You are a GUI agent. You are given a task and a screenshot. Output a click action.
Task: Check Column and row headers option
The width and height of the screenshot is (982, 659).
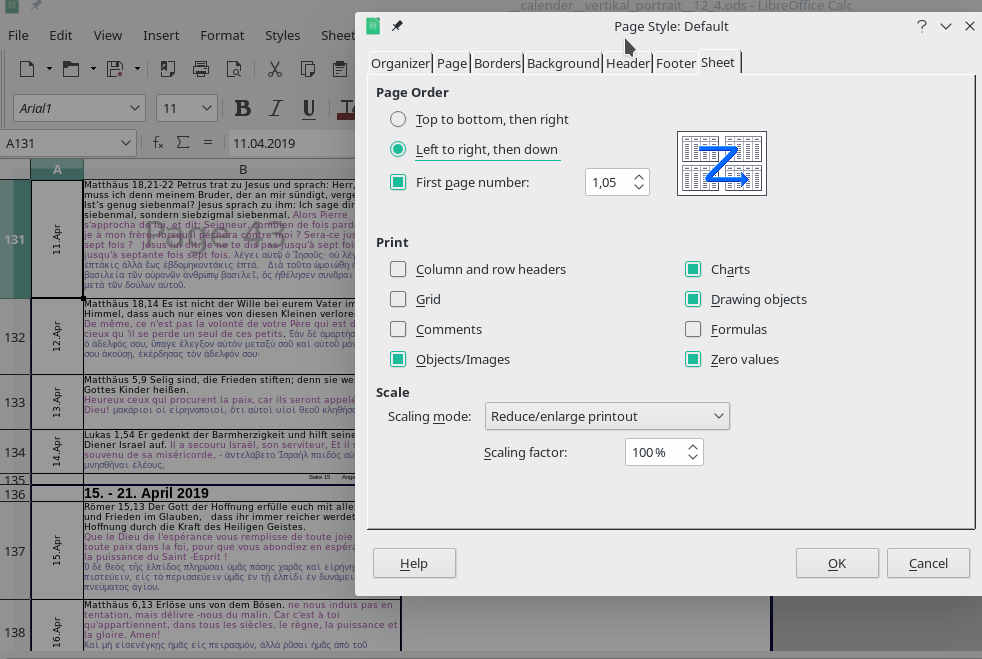click(398, 269)
